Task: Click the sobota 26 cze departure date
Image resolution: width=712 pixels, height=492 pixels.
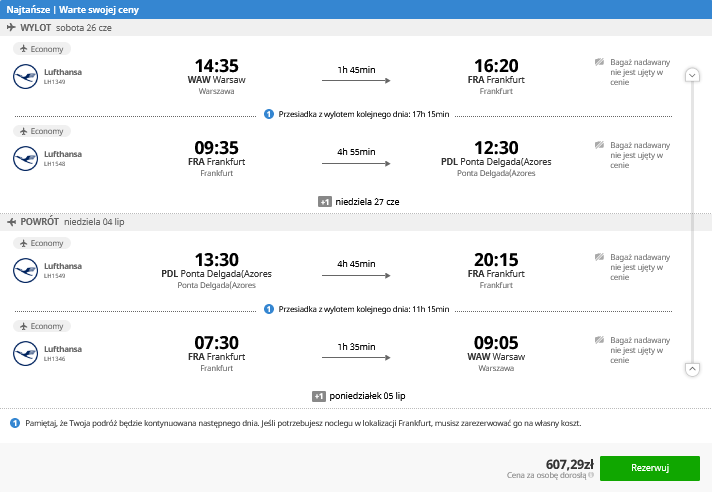Action: click(x=84, y=28)
